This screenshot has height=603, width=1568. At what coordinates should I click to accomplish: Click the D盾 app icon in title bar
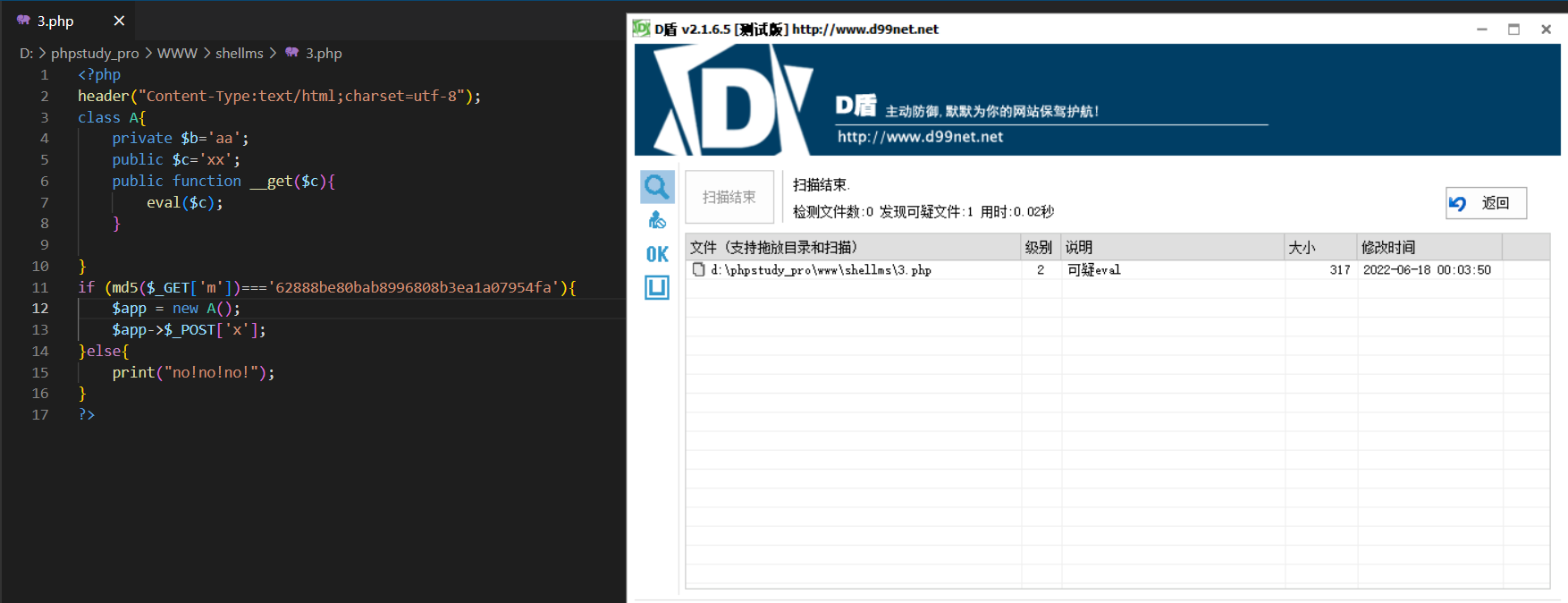click(x=641, y=29)
